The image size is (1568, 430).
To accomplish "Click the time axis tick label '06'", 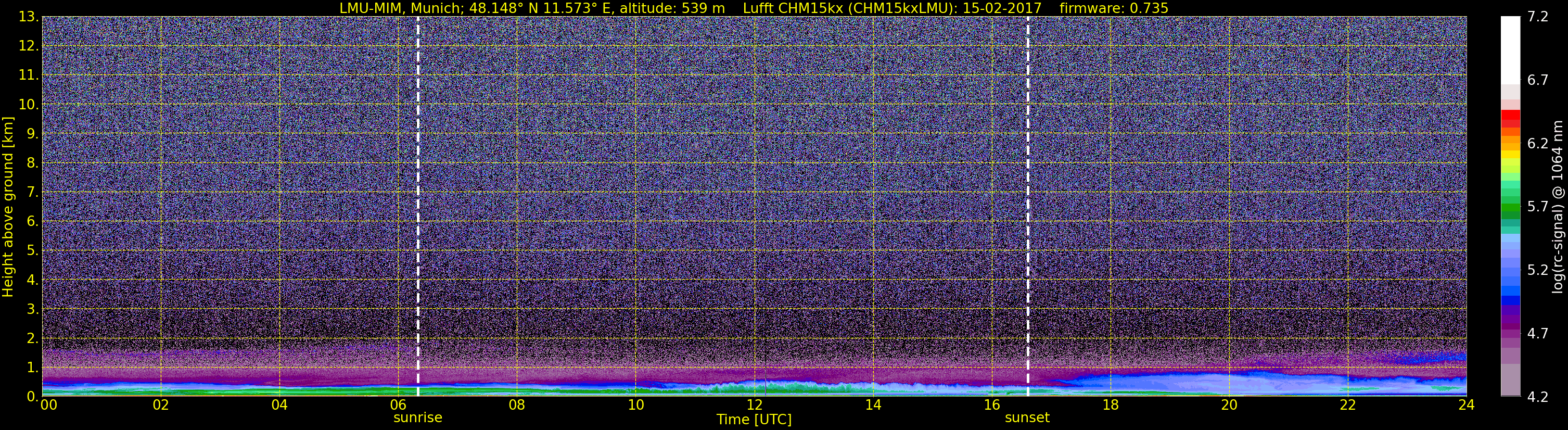I will 398,405.
